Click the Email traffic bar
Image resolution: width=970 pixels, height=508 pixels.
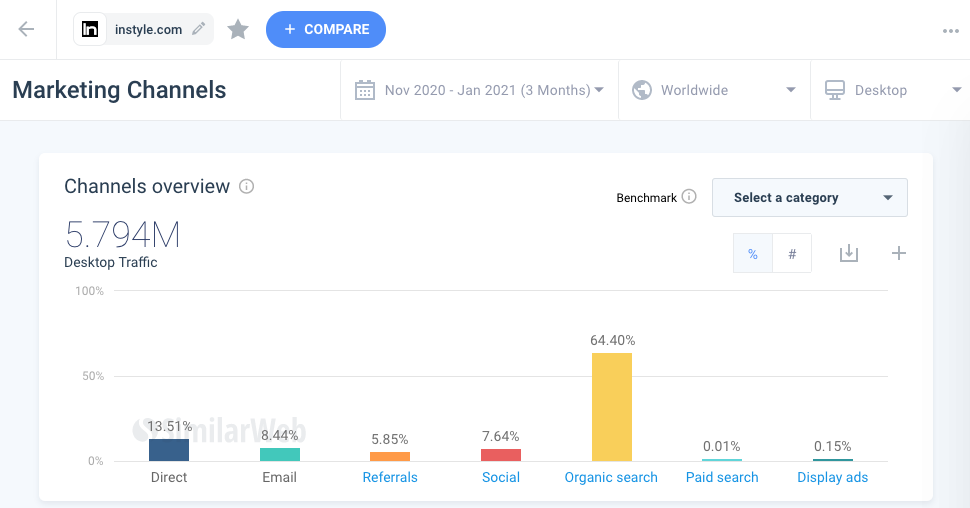tap(280, 454)
